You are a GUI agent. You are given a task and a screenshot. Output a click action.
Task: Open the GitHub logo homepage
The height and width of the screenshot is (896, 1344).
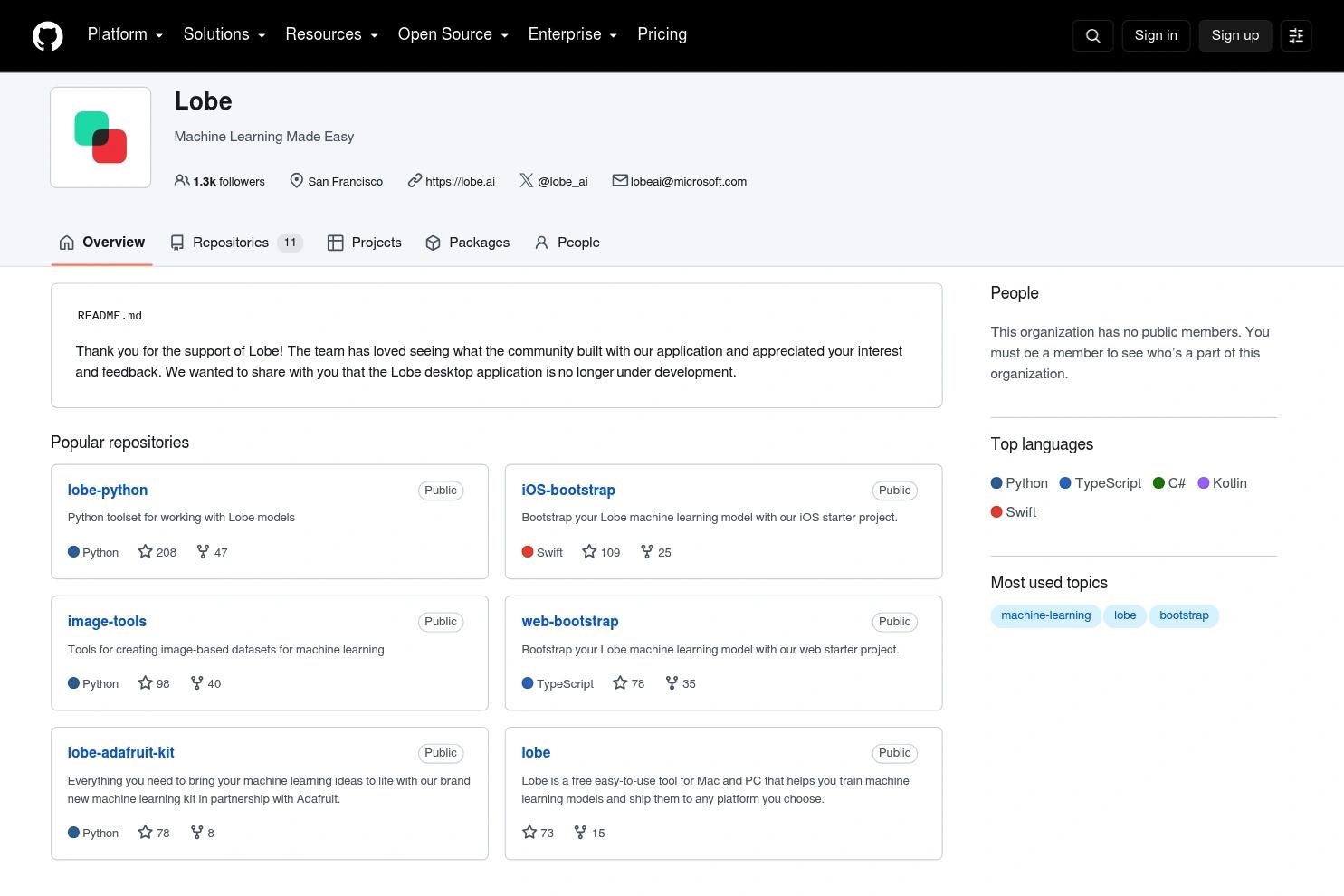coord(48,35)
